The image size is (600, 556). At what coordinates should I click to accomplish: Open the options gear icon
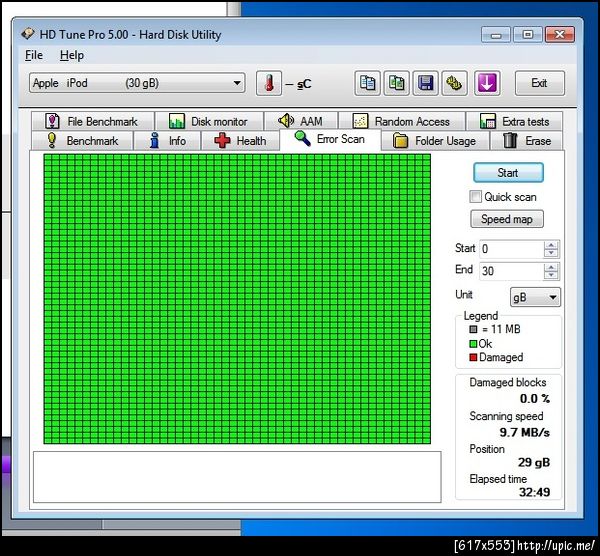[454, 83]
